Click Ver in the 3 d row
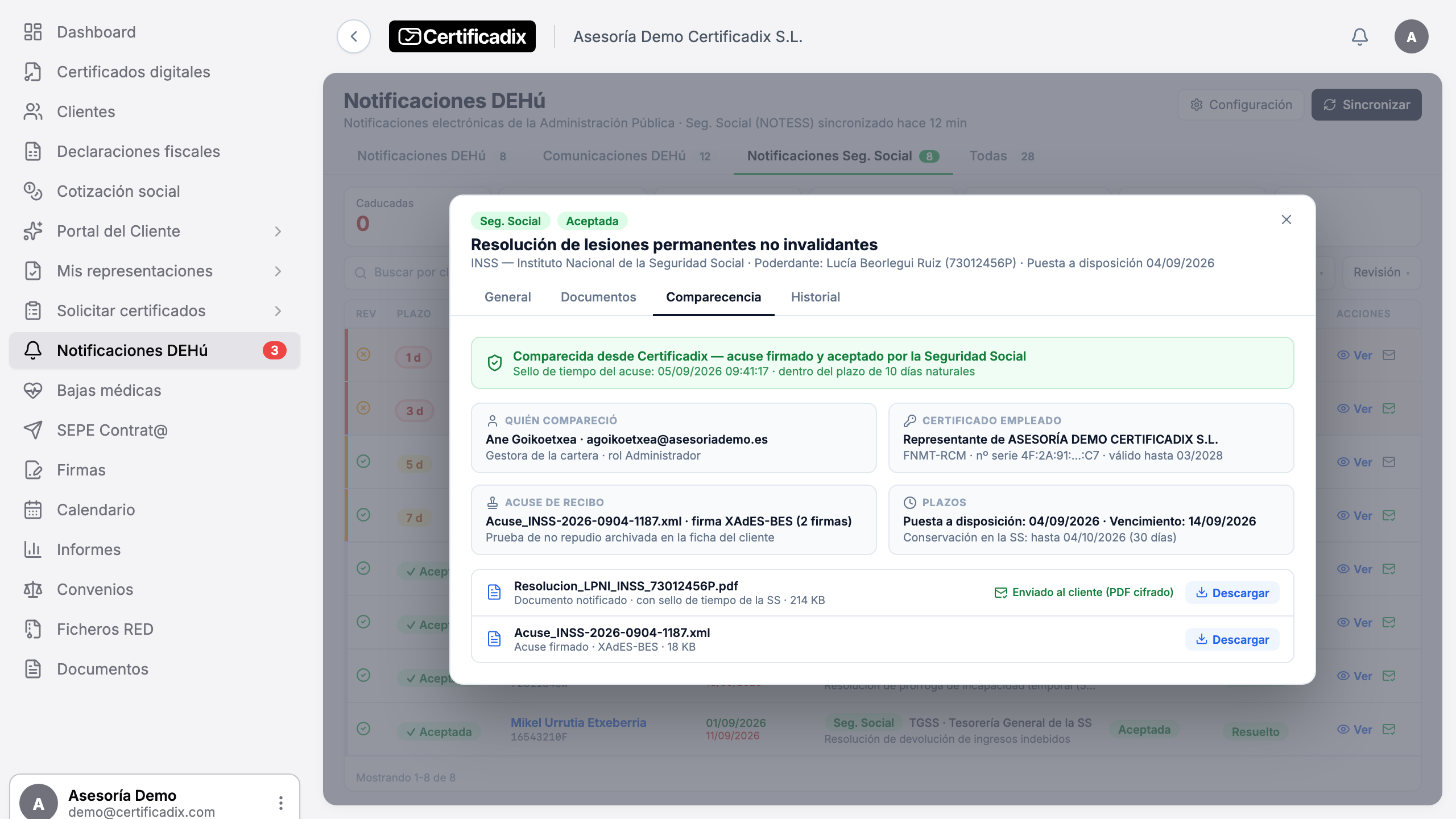The image size is (1456, 819). (1355, 409)
